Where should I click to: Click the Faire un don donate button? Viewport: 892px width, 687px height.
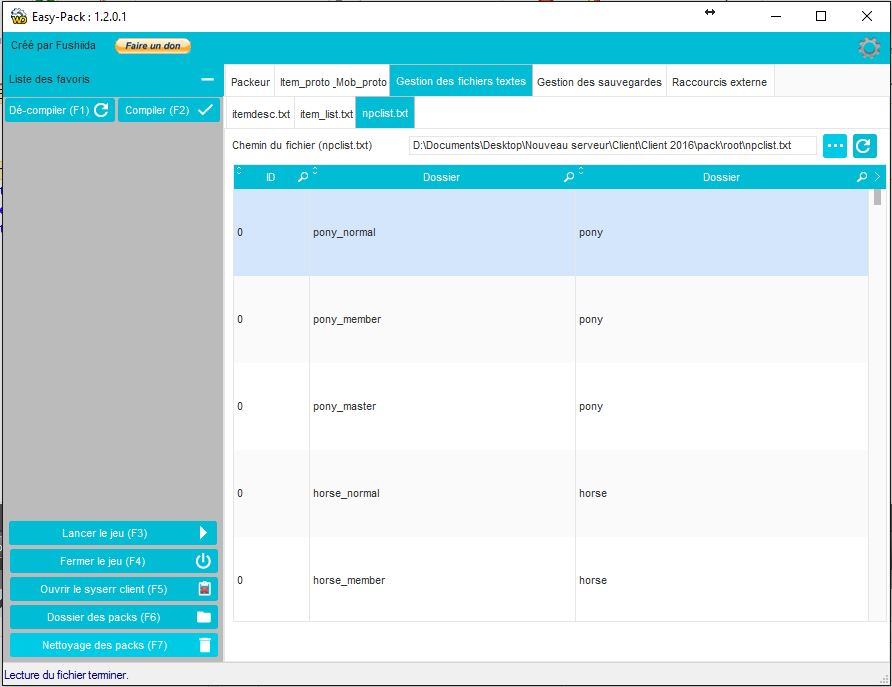coord(152,46)
